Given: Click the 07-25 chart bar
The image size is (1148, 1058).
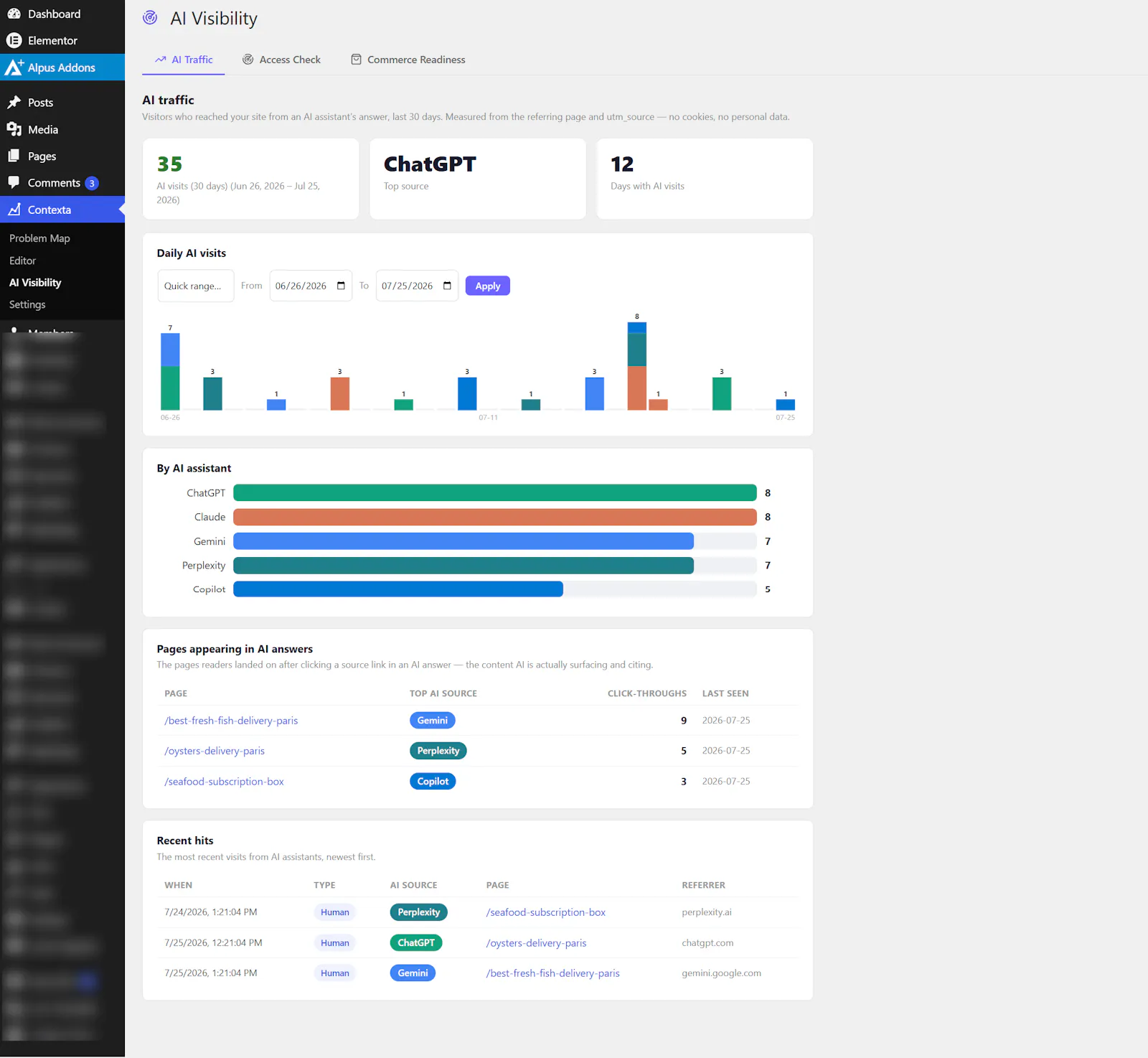Looking at the screenshot, I should point(786,405).
